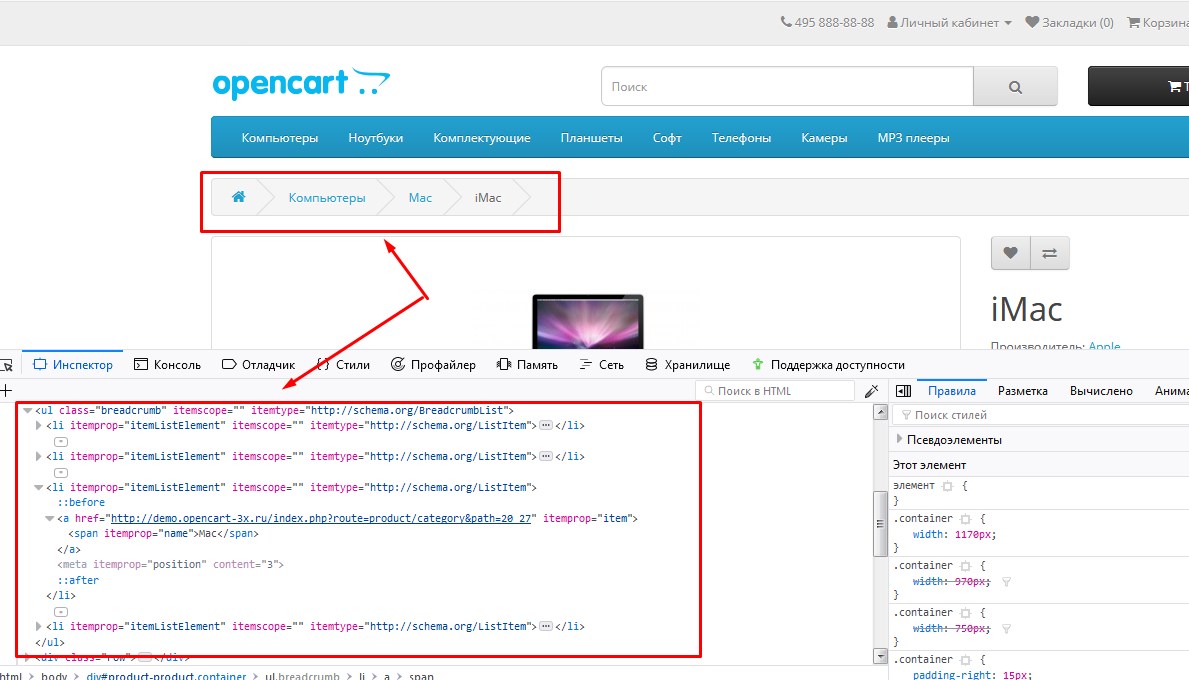
Task: Pick a color with the eyedropper tool
Action: [871, 391]
